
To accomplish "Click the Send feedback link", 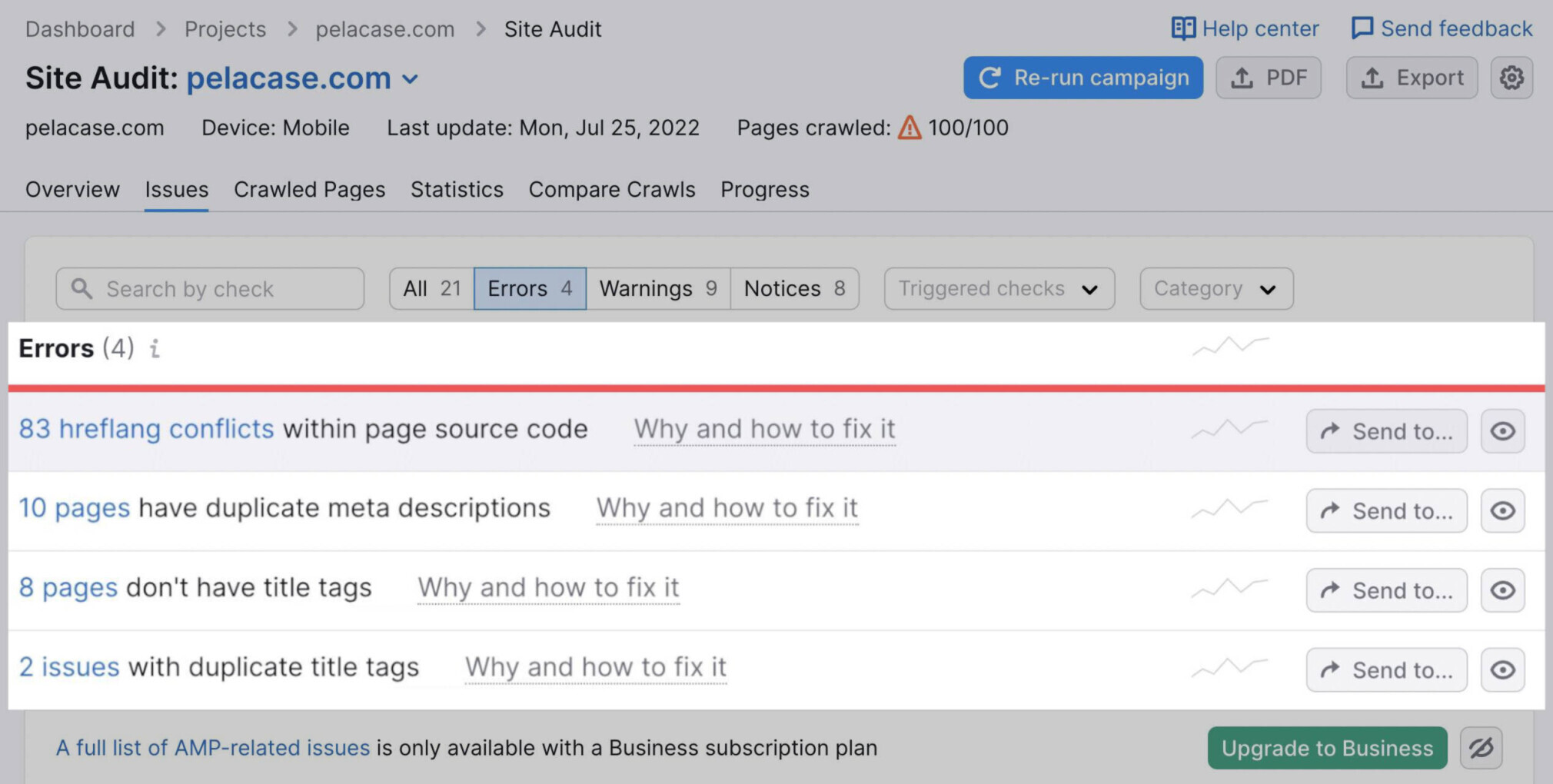I will (x=1442, y=29).
